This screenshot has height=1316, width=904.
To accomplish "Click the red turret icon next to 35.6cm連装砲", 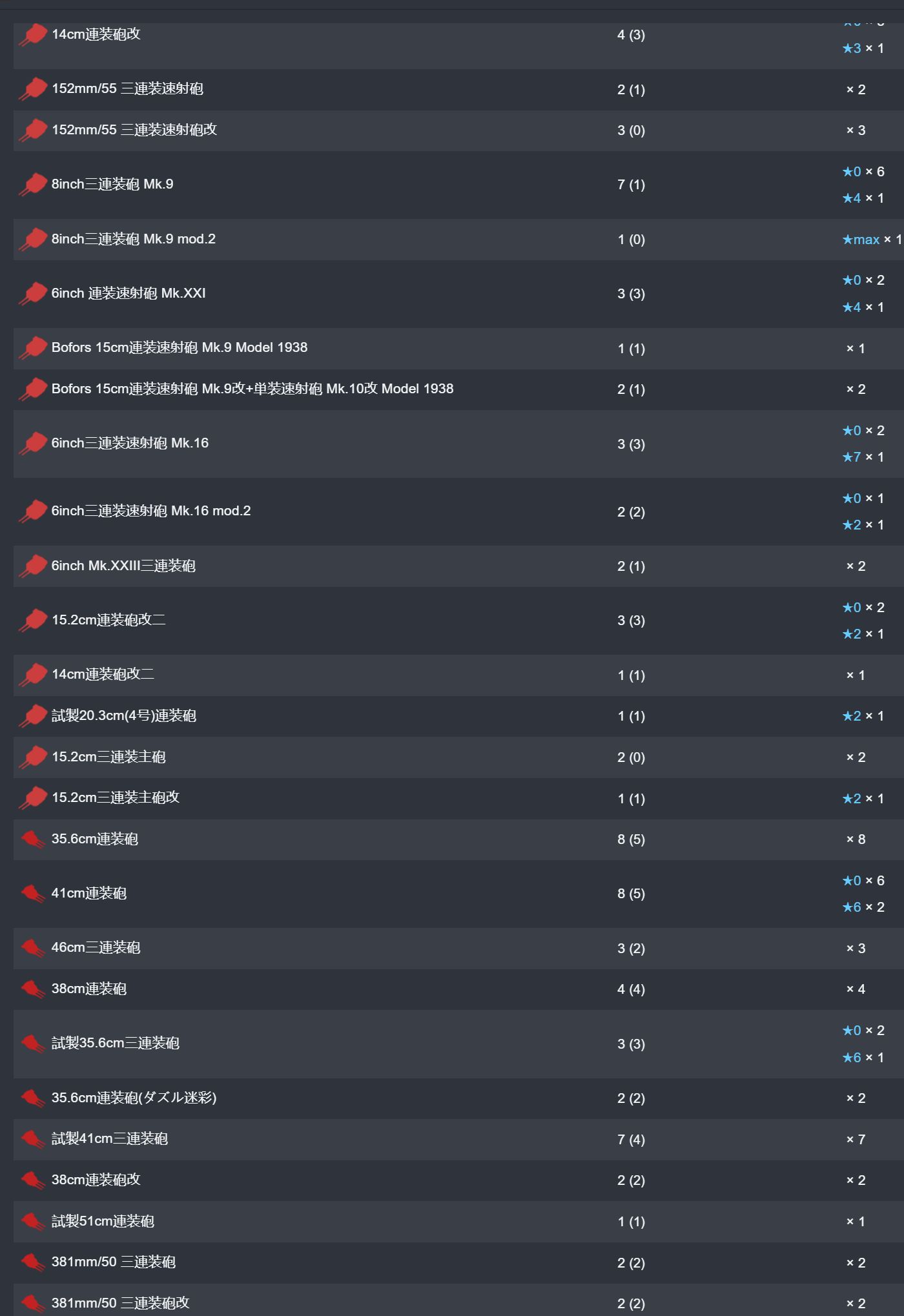I will [33, 839].
